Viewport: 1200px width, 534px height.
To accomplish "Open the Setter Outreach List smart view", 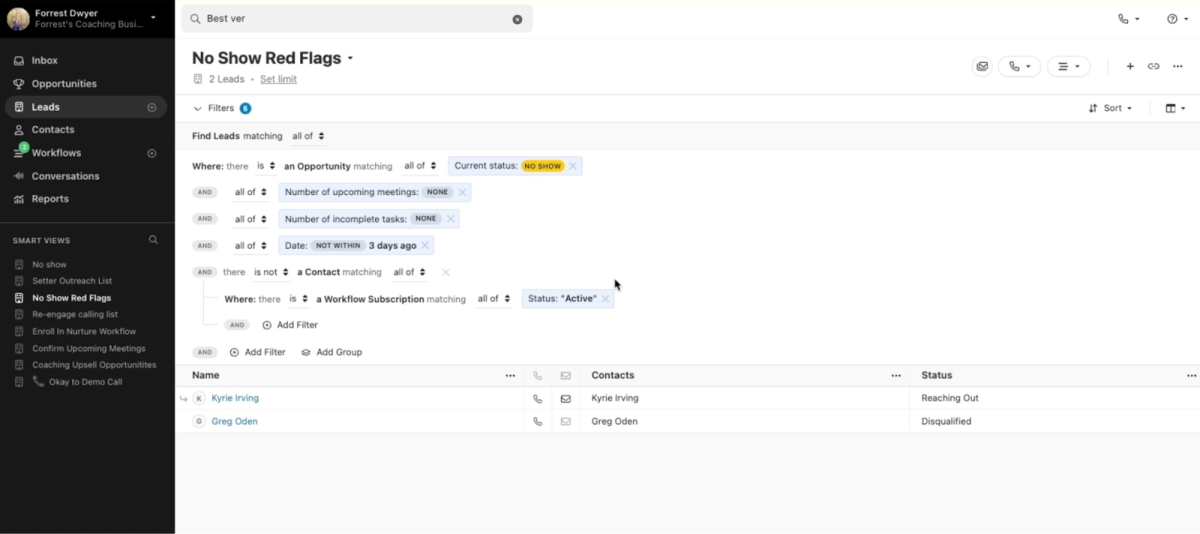I will 72,281.
